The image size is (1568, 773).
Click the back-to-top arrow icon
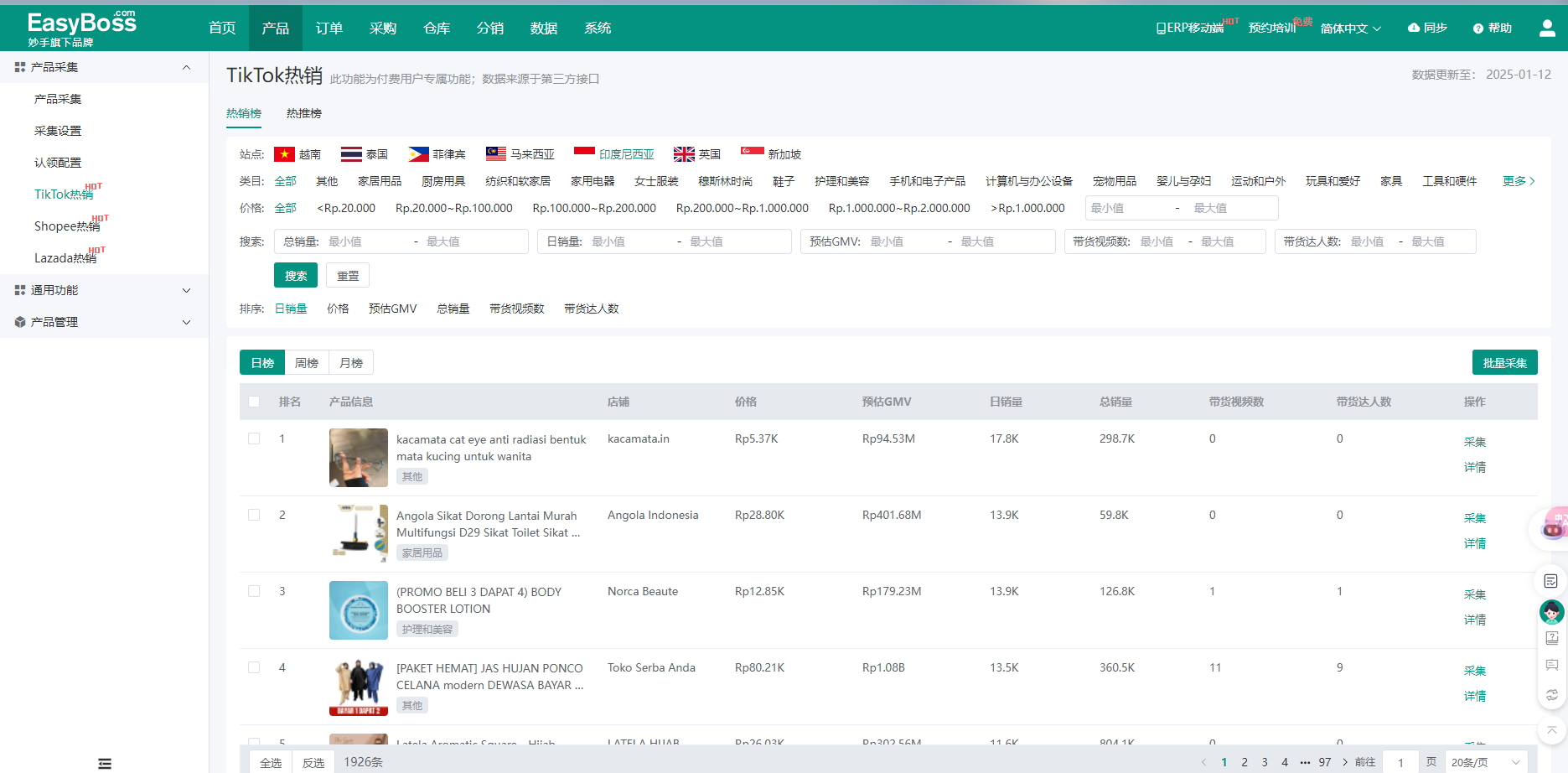click(1551, 730)
